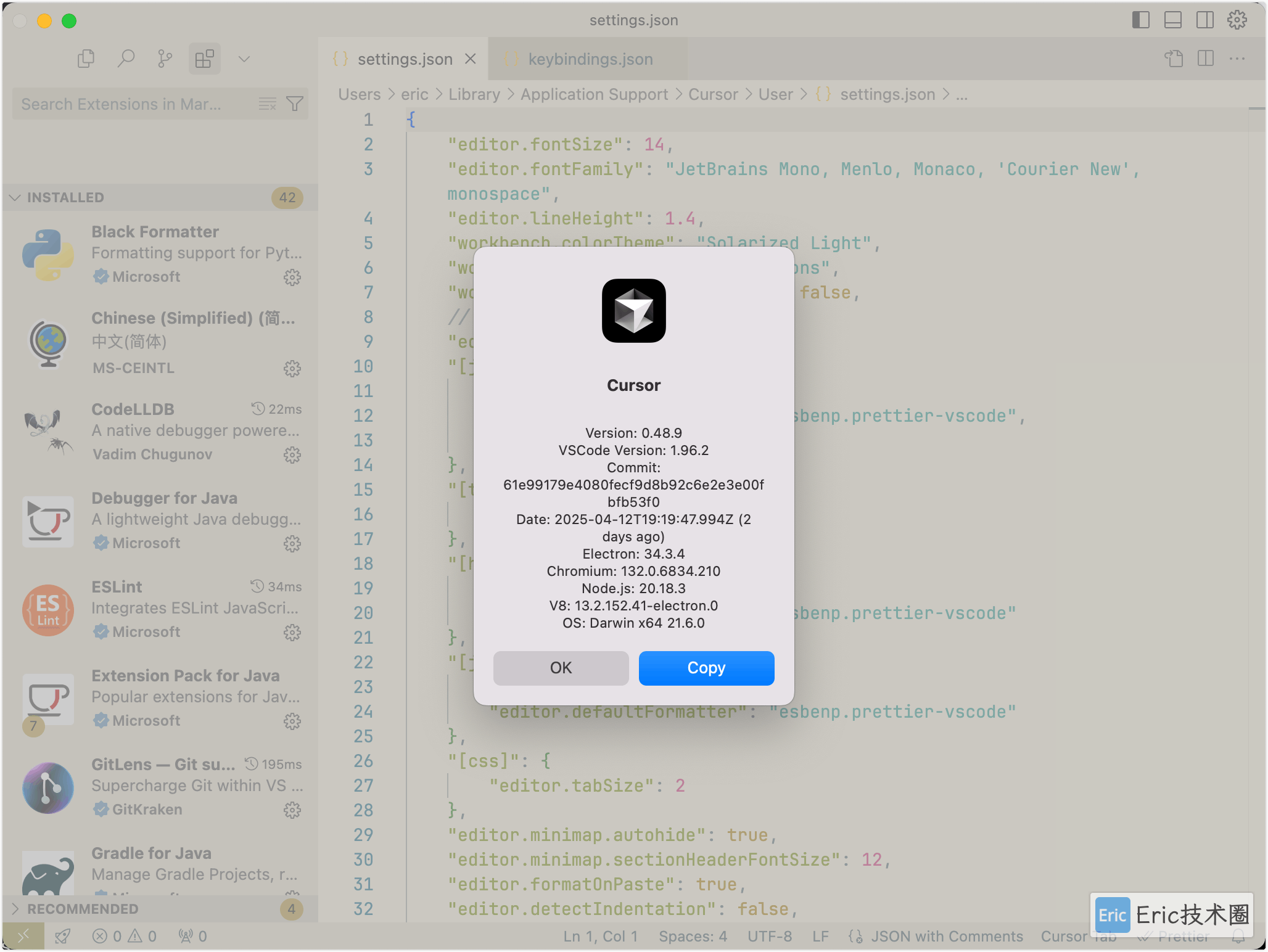Toggle the secondary side bar
The width and height of the screenshot is (1268, 952).
click(x=1205, y=20)
